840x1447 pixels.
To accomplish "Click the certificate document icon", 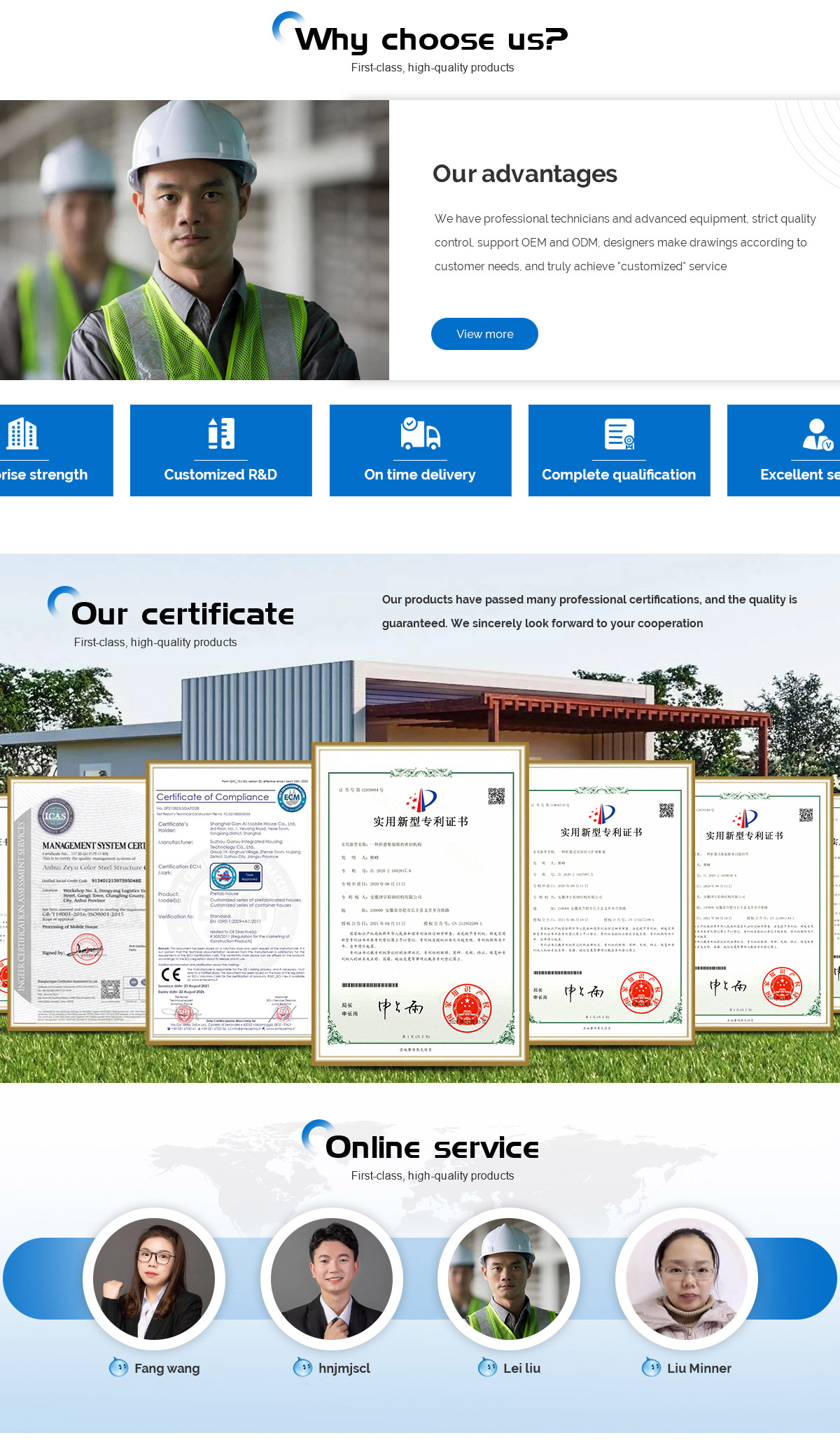I will (x=619, y=433).
